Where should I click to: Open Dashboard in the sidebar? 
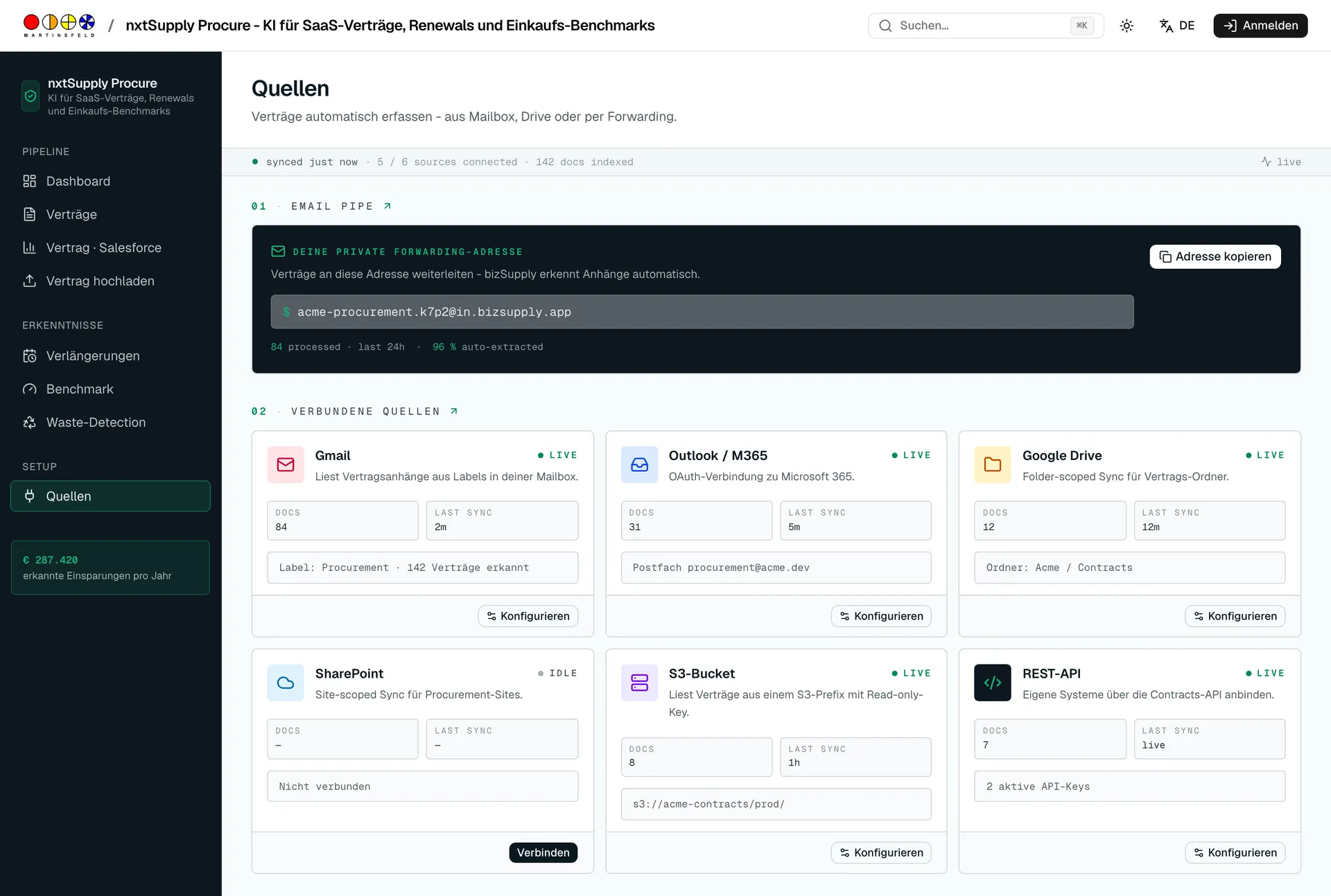[x=110, y=181]
